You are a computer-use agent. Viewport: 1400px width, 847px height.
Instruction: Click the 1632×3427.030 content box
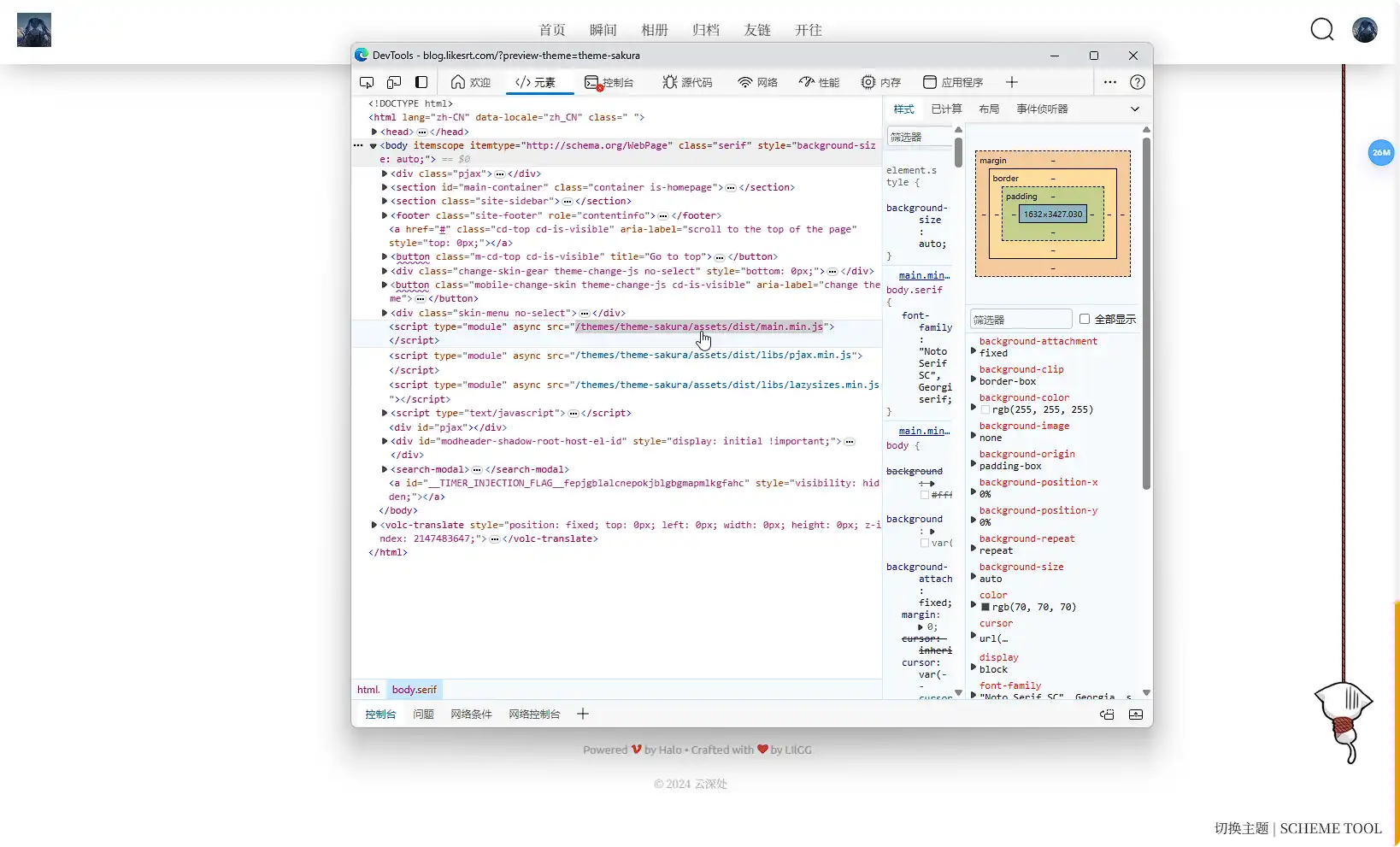[x=1053, y=215]
